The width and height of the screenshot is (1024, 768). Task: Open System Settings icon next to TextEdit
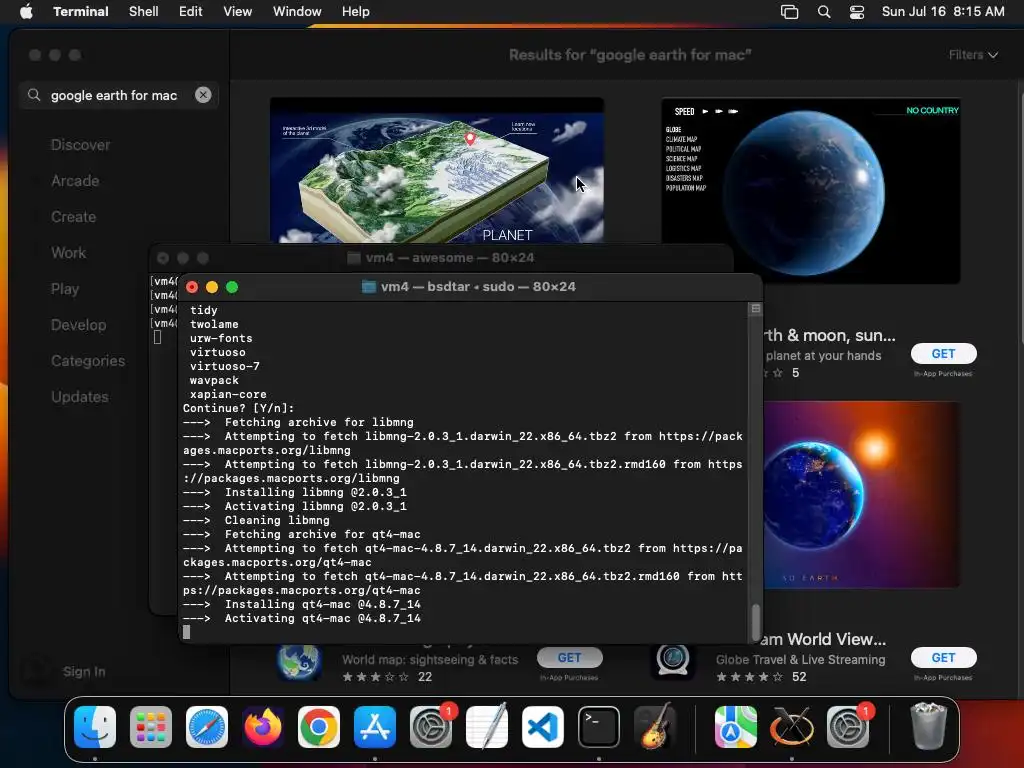coord(431,727)
